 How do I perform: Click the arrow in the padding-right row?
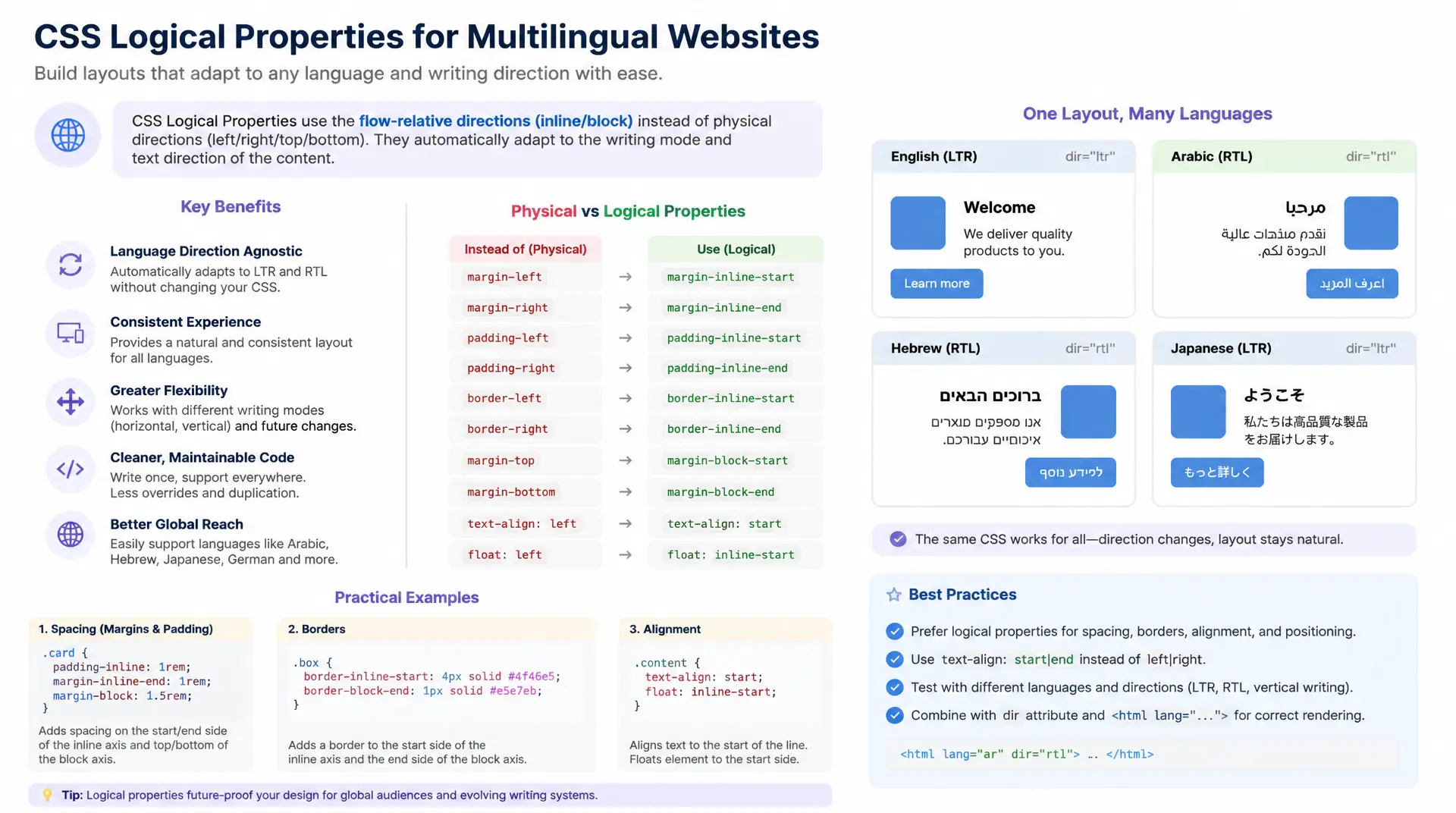click(626, 369)
